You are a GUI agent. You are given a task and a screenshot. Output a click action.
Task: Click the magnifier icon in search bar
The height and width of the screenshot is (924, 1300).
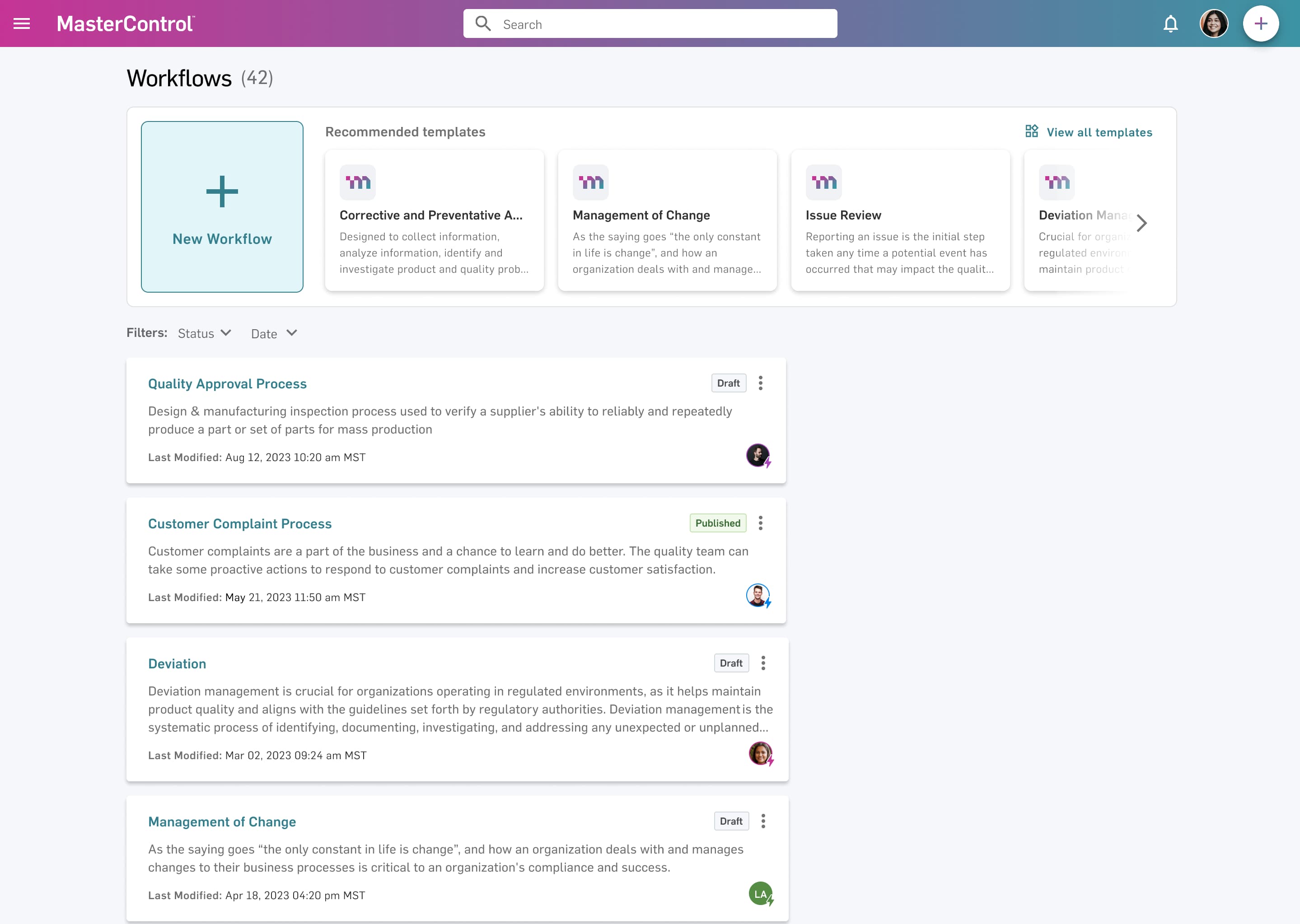coord(483,23)
